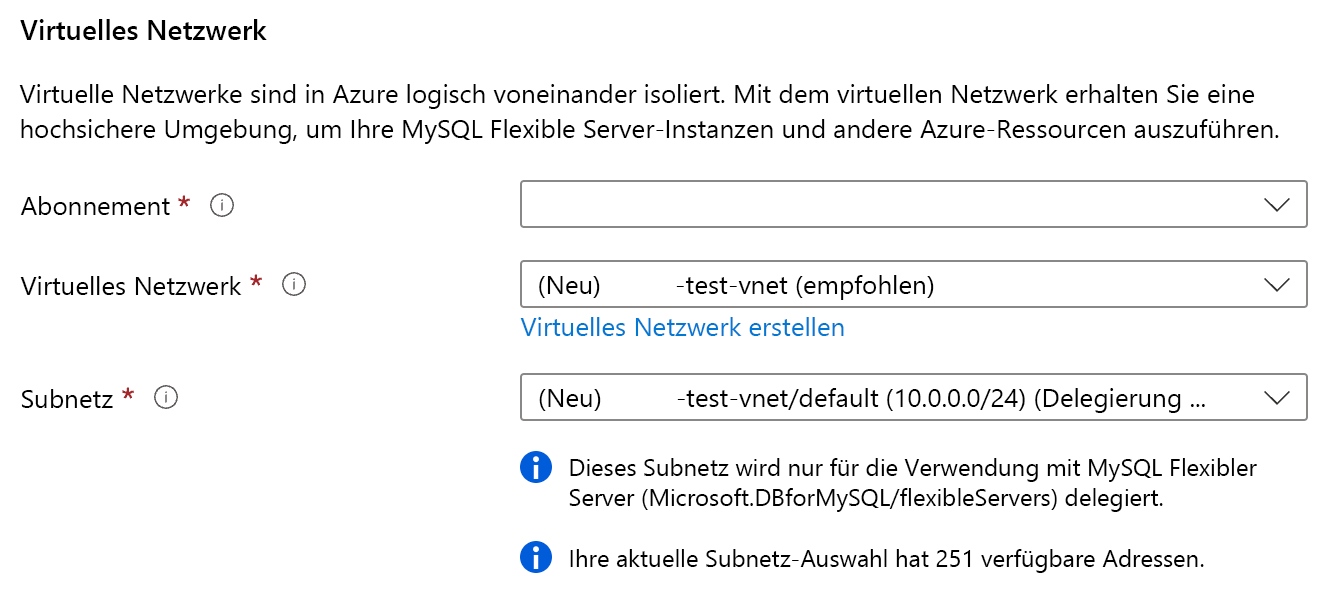Viewport: 1324px width, 594px height.
Task: Click the chevron on the Abonnement field
Action: coord(1276,204)
